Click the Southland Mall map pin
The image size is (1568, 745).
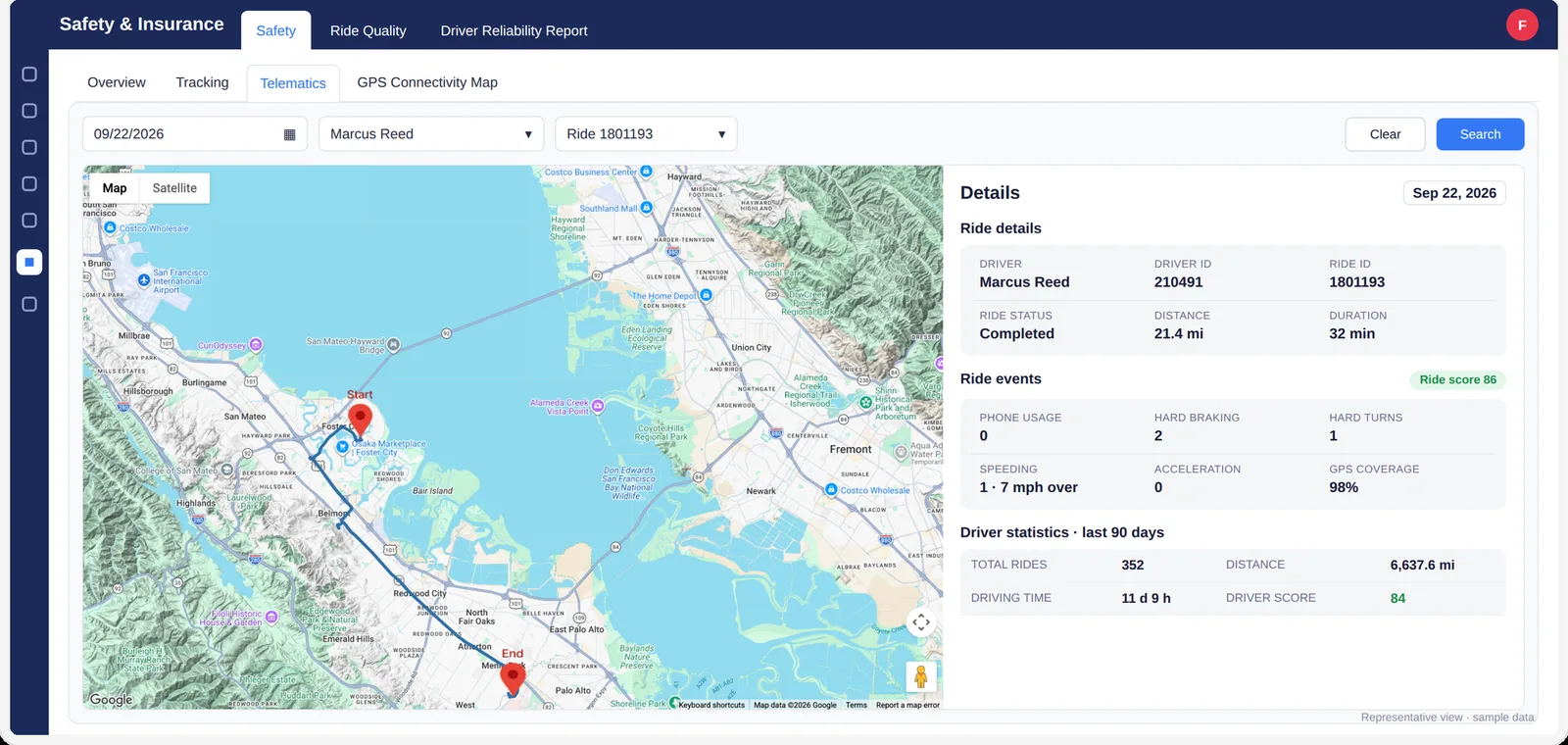647,208
